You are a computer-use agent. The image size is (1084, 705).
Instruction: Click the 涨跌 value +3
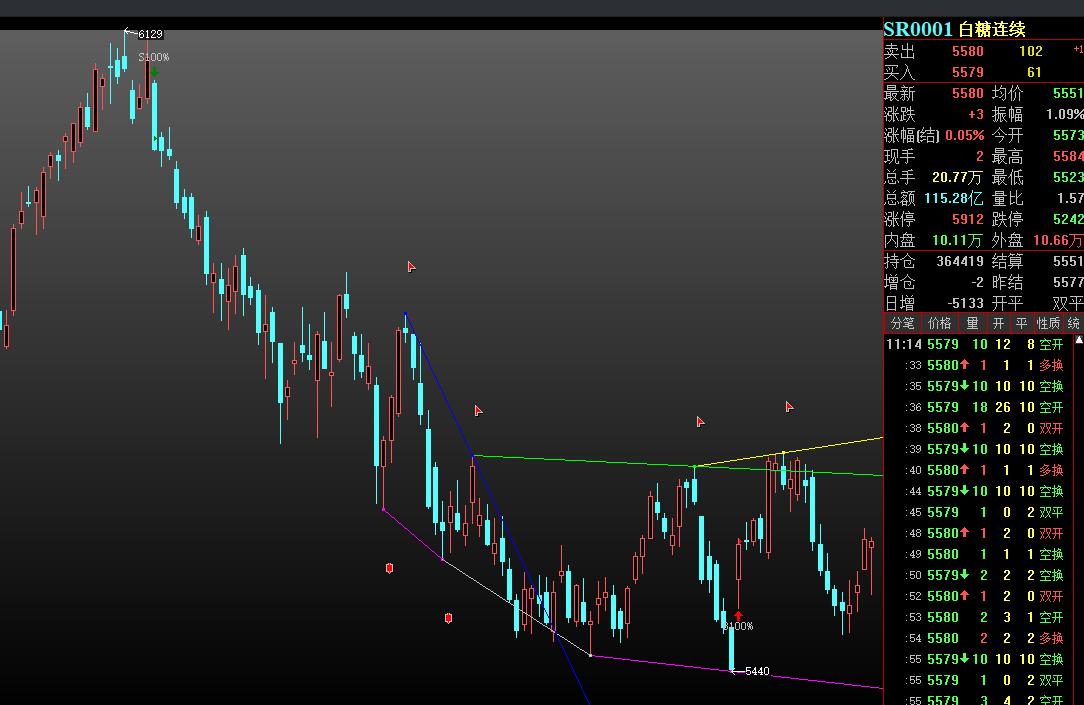pyautogui.click(x=975, y=114)
